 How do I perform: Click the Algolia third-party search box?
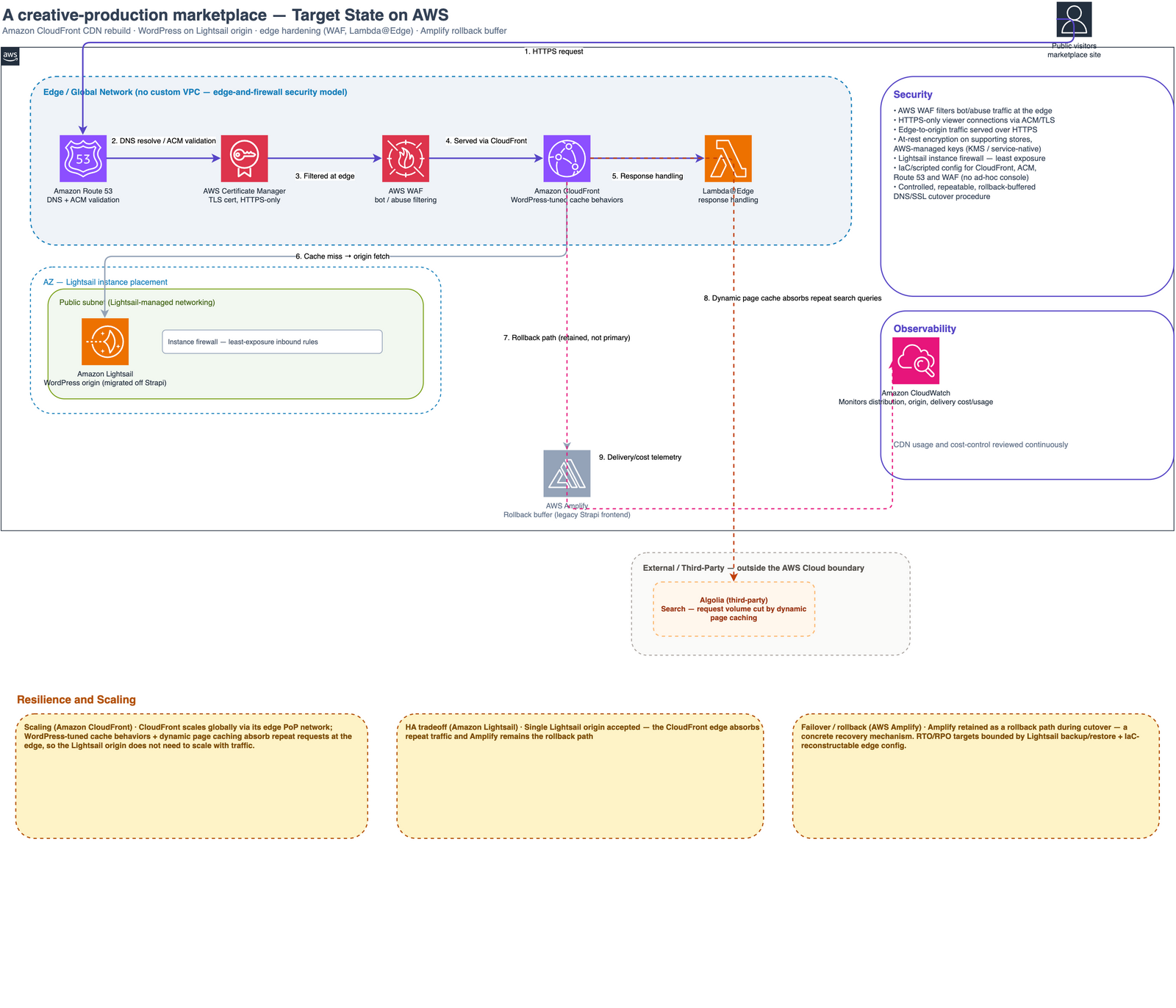[734, 609]
